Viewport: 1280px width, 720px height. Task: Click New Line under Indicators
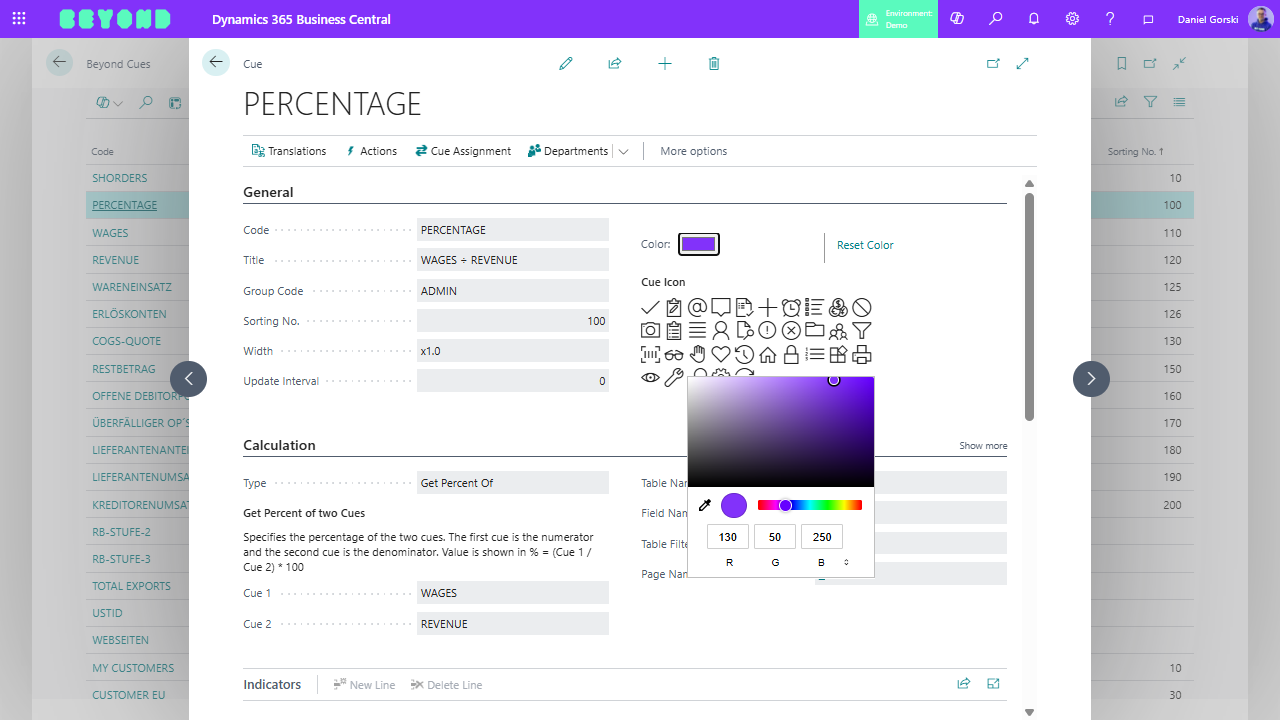pos(364,684)
